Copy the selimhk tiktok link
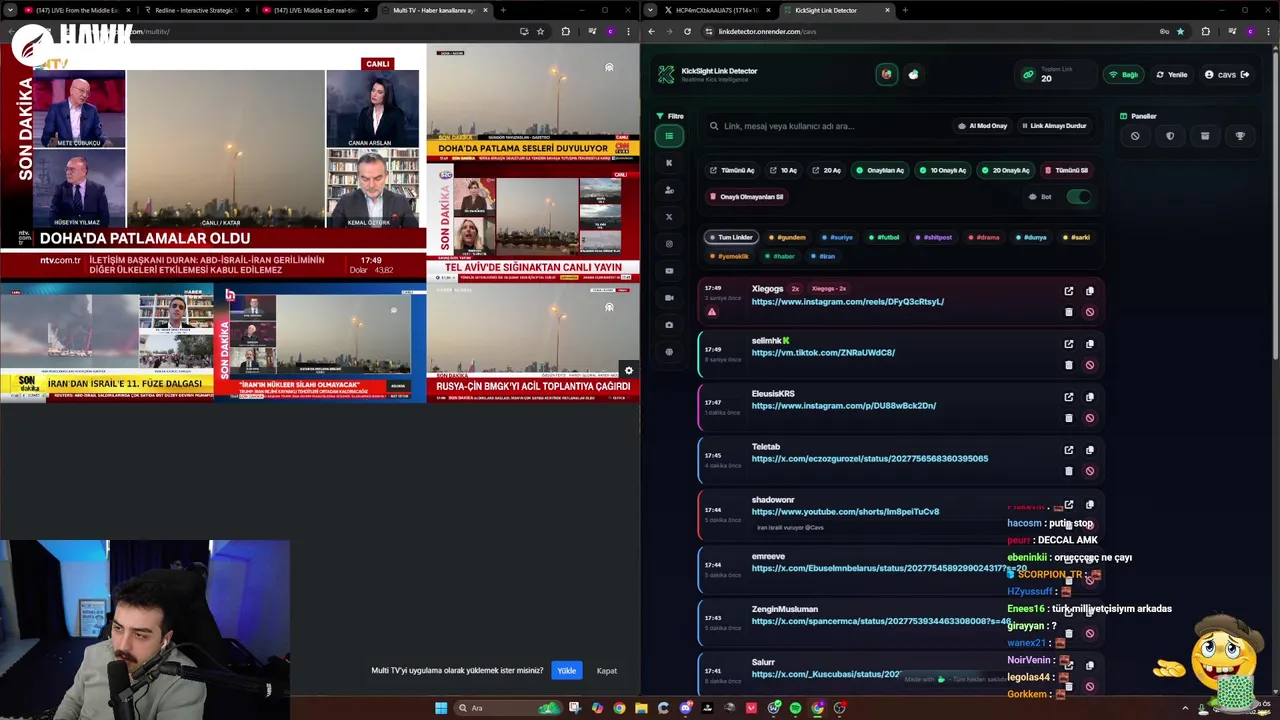The image size is (1280, 720). [1089, 344]
